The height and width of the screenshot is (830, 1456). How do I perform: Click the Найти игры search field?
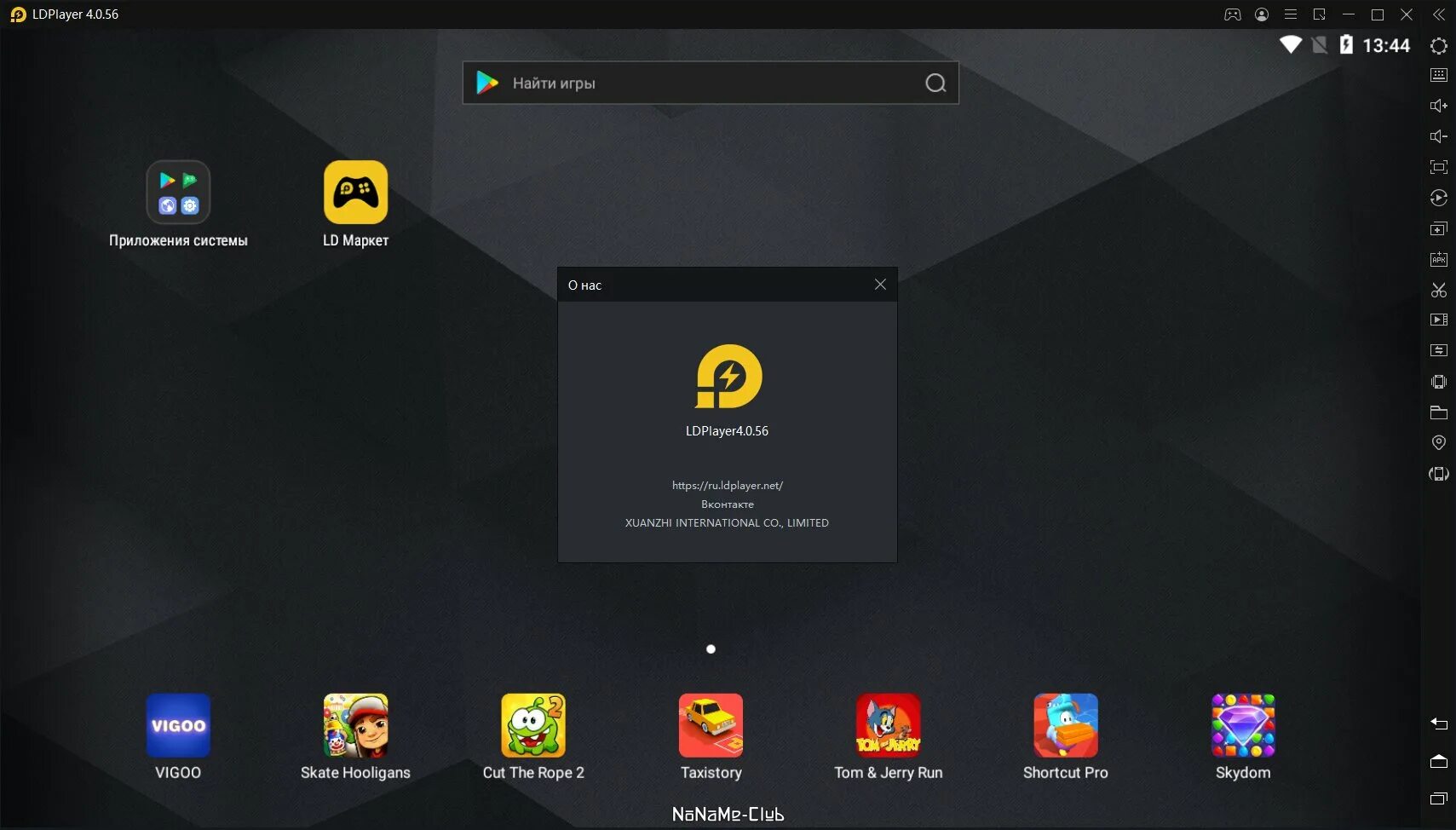tap(711, 83)
